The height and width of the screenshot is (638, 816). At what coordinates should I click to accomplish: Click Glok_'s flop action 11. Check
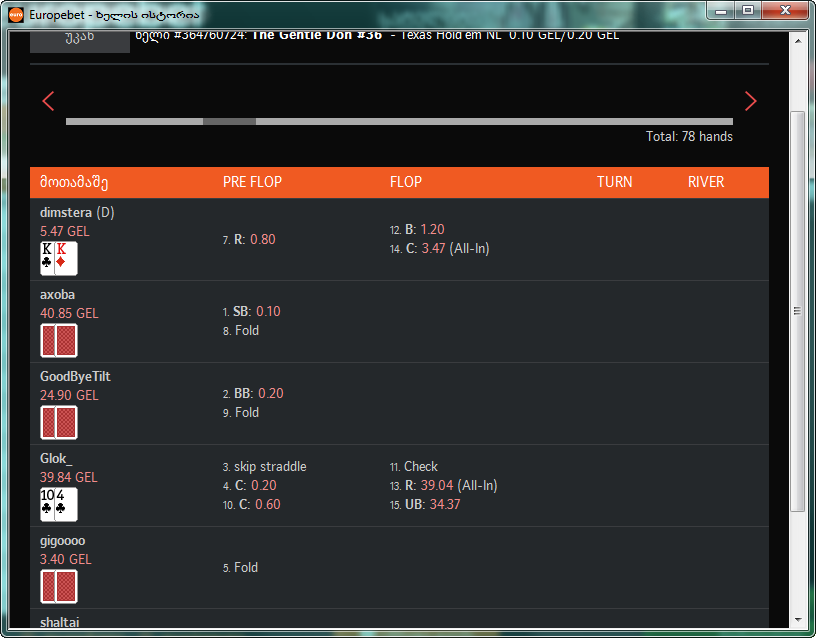(x=414, y=466)
